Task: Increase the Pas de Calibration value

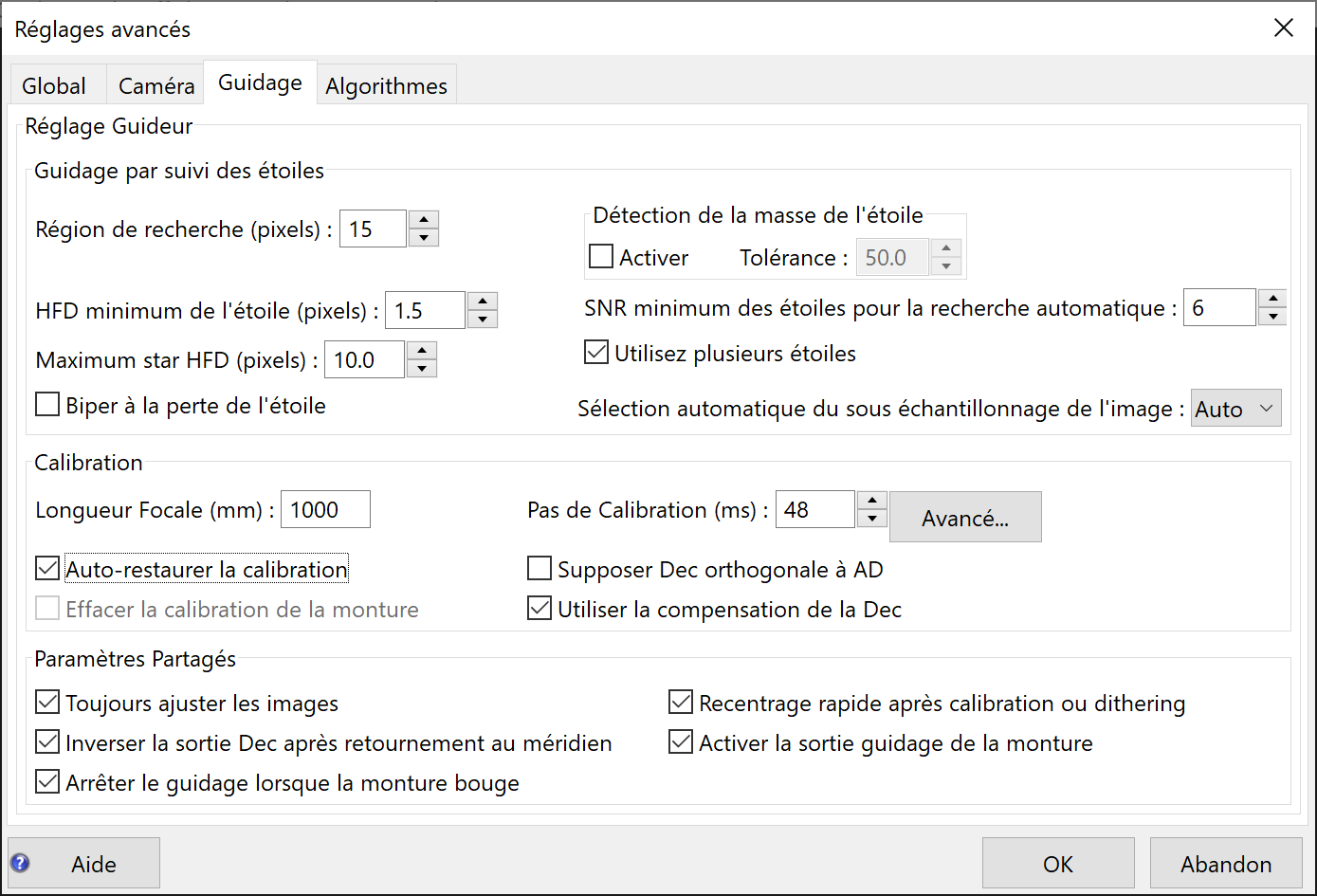Action: 872,500
